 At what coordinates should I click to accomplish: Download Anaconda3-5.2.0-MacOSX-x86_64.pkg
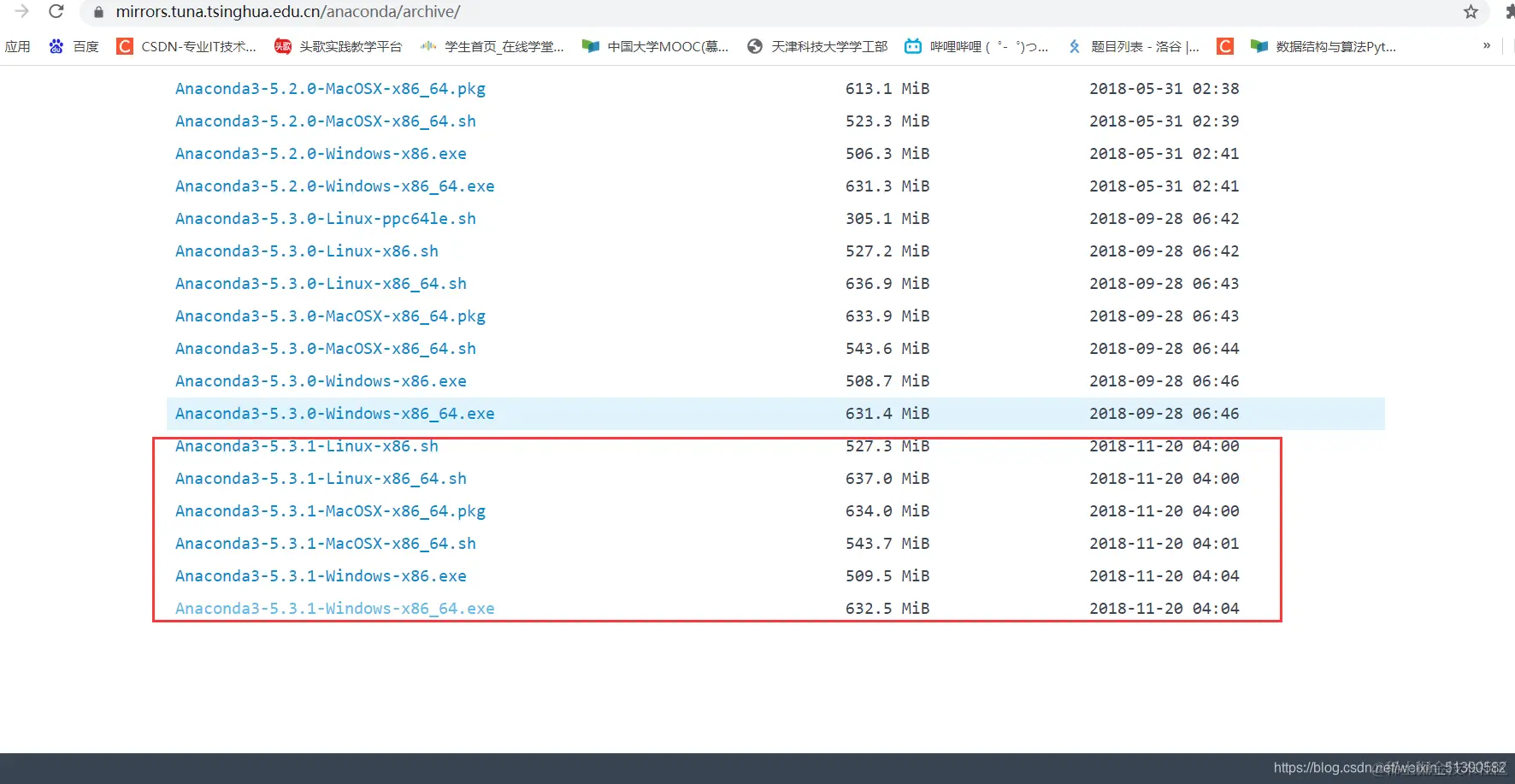click(x=330, y=89)
